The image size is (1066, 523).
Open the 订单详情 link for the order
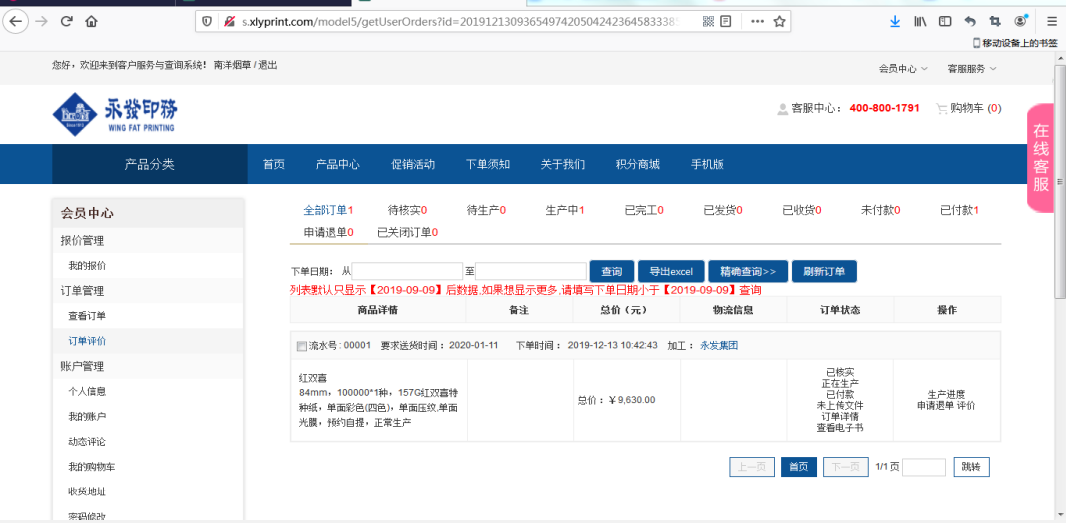(x=840, y=416)
